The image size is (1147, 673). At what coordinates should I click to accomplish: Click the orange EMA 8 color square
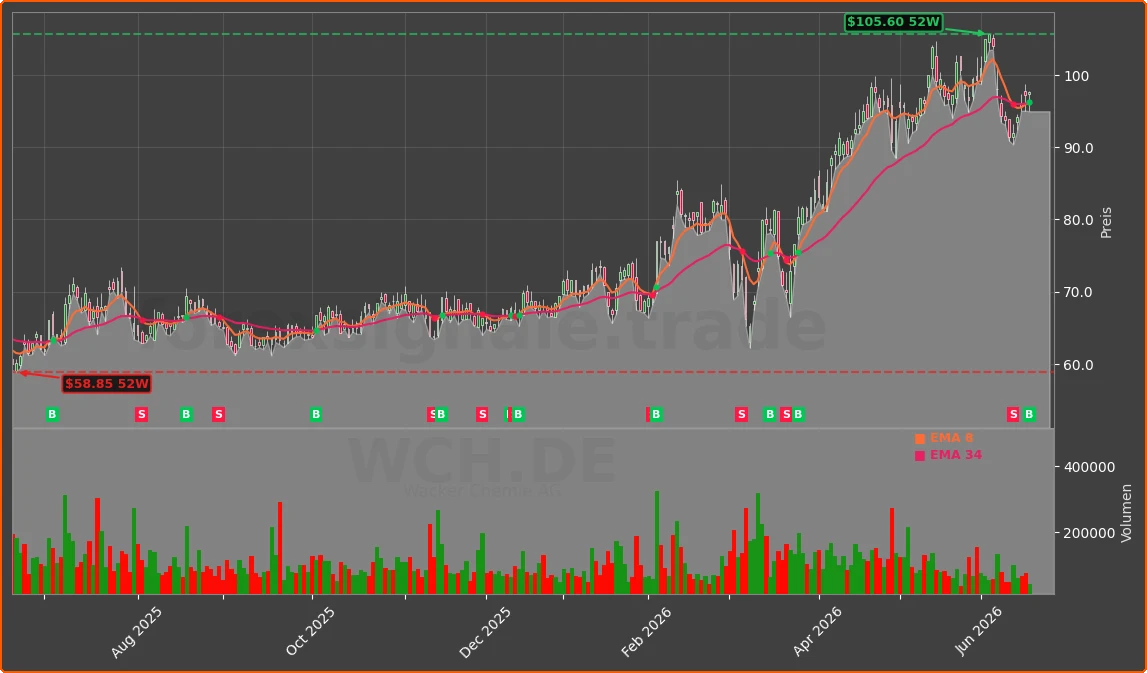pyautogui.click(x=920, y=439)
